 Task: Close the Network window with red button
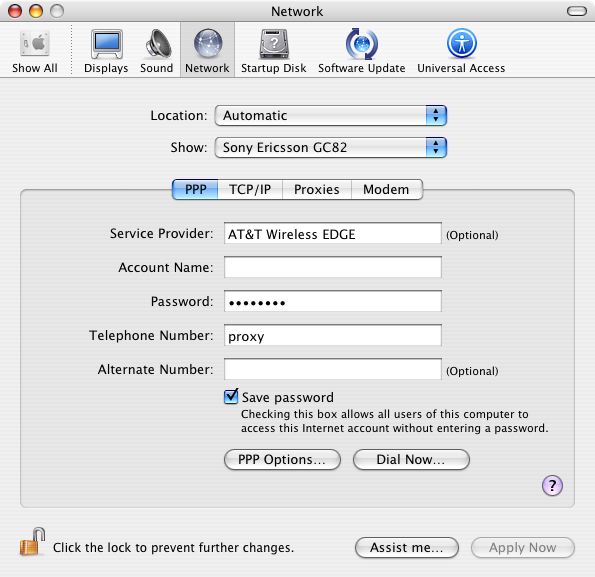(15, 11)
